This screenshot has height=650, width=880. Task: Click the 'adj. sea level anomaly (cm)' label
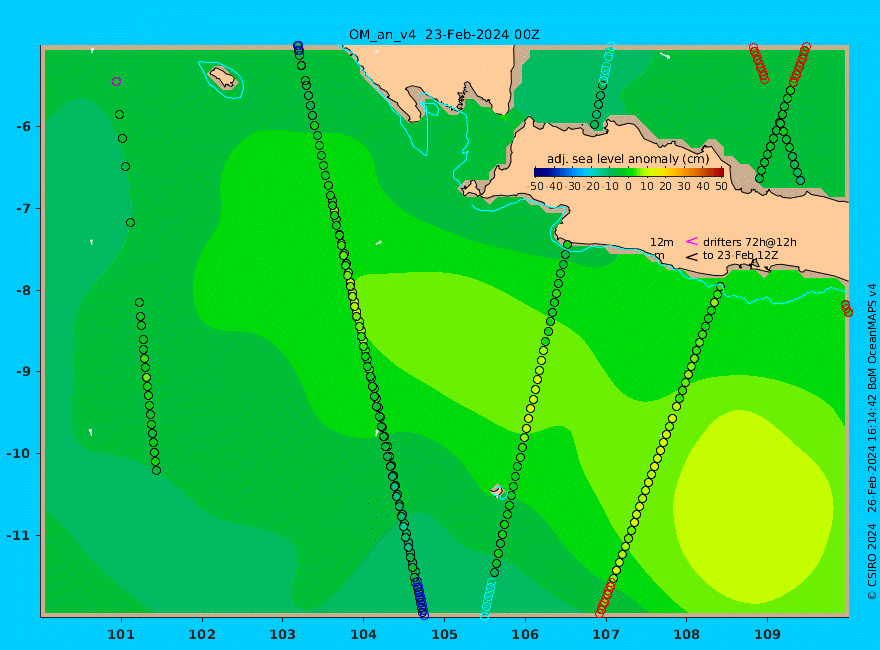click(x=628, y=159)
